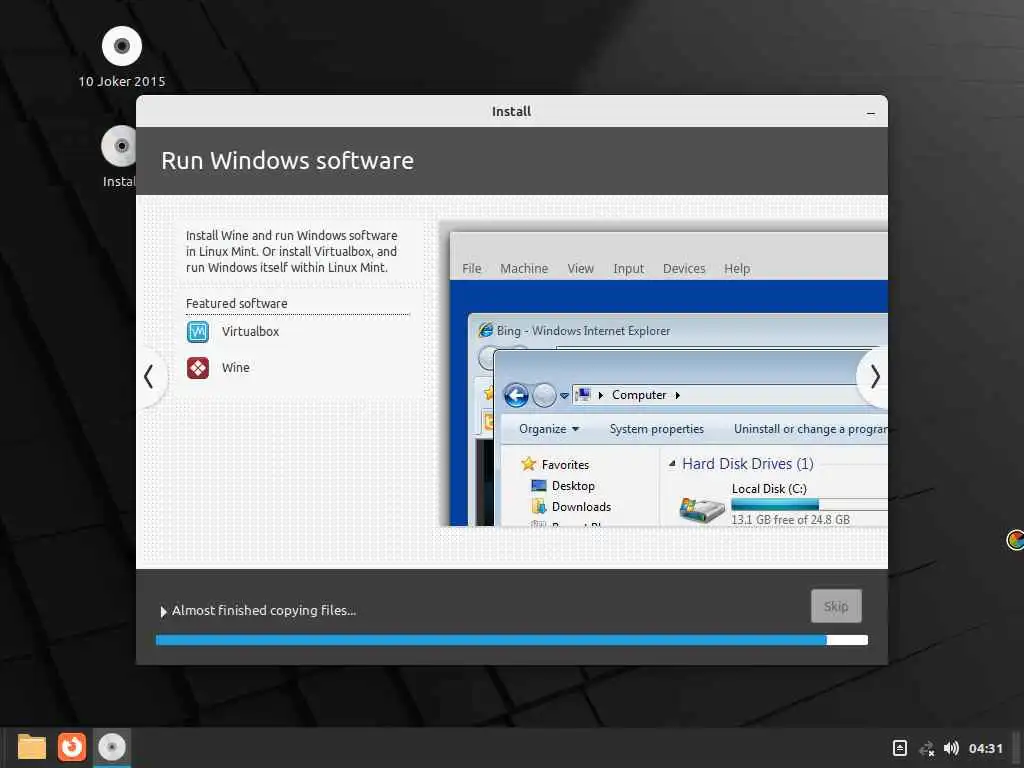Click the installation progress bar
Image resolution: width=1024 pixels, height=768 pixels.
(511, 640)
